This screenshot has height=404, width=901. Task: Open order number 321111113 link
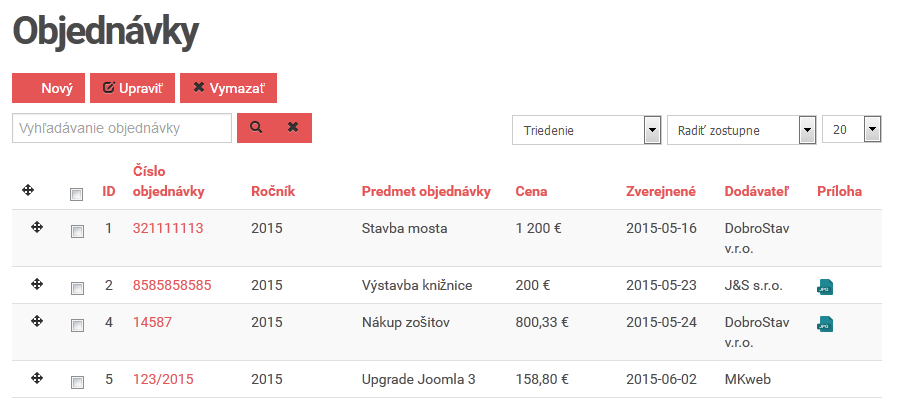(x=168, y=228)
